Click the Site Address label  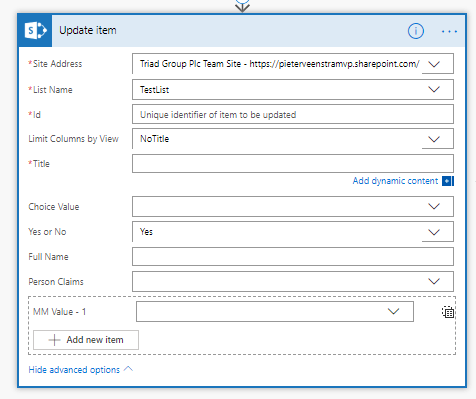click(57, 64)
